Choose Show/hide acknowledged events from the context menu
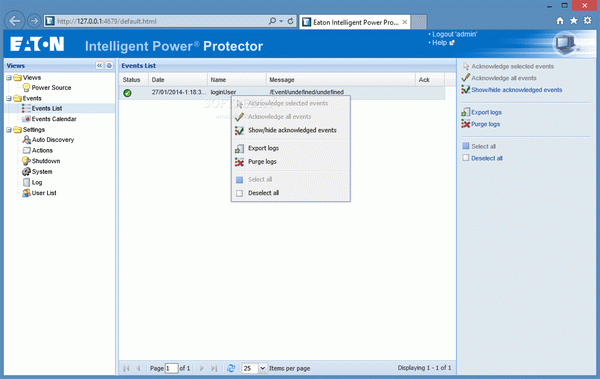The image size is (600, 379). [292, 130]
